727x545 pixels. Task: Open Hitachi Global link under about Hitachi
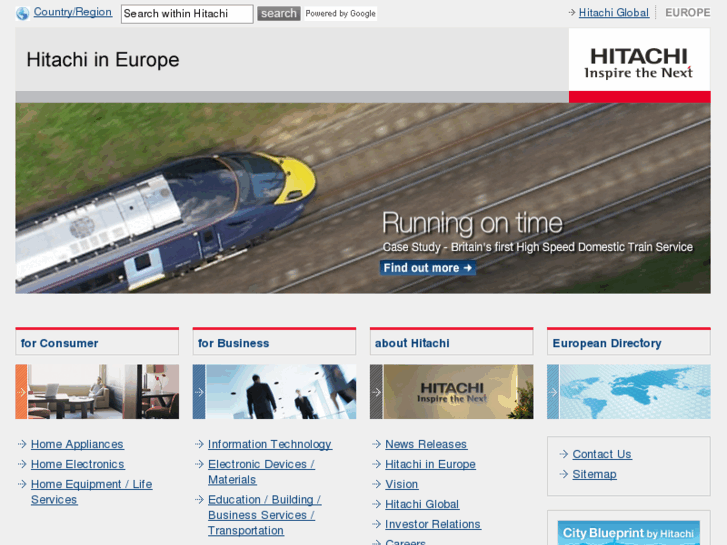422,504
